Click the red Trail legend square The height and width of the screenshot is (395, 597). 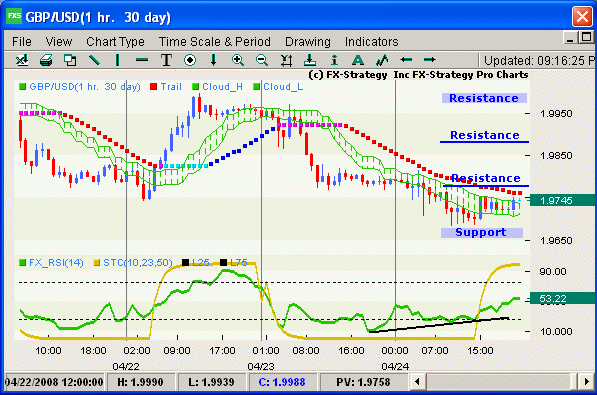[153, 87]
